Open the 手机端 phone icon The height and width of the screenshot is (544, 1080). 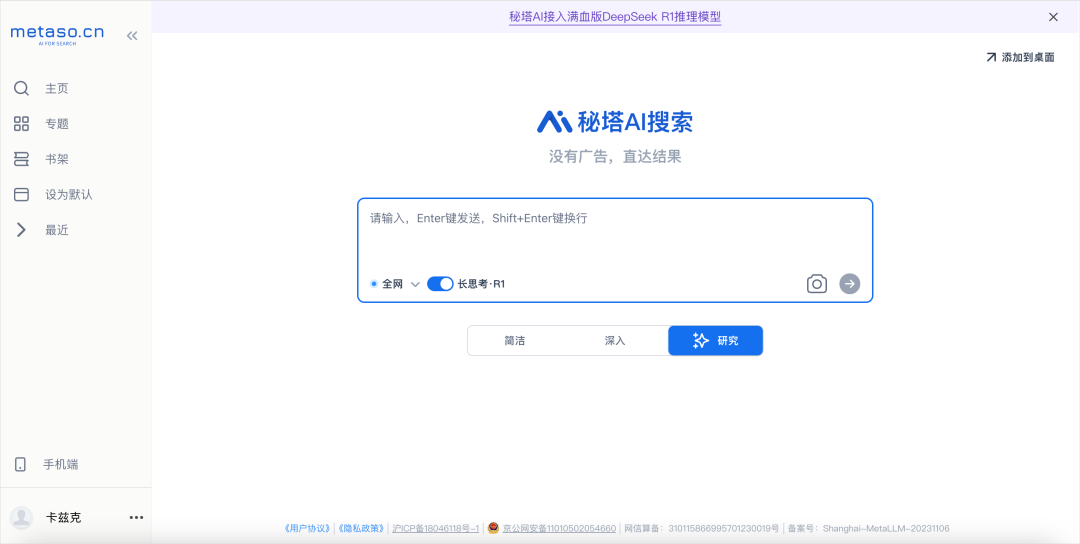(x=21, y=464)
